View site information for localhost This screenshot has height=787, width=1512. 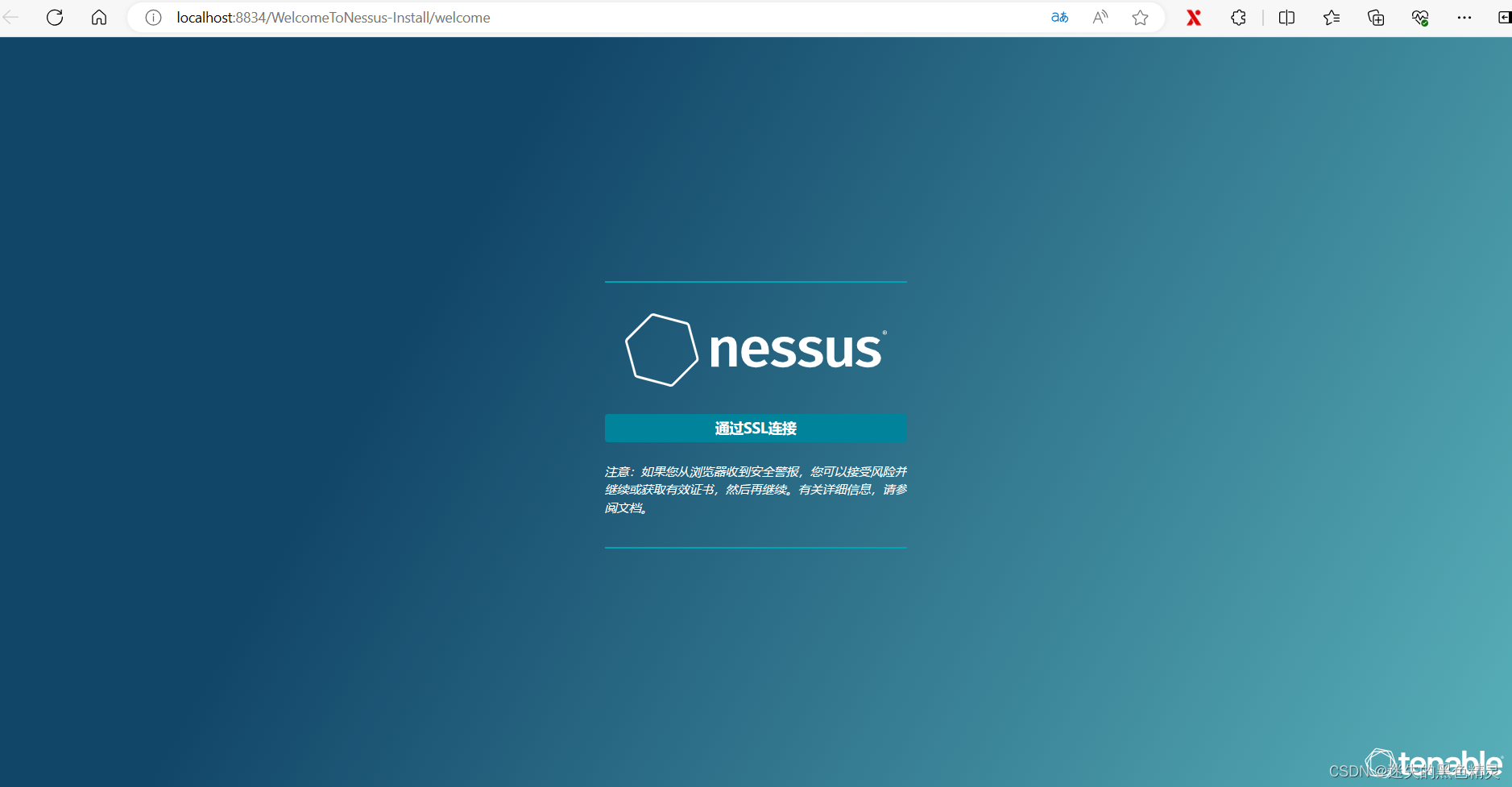tap(153, 18)
